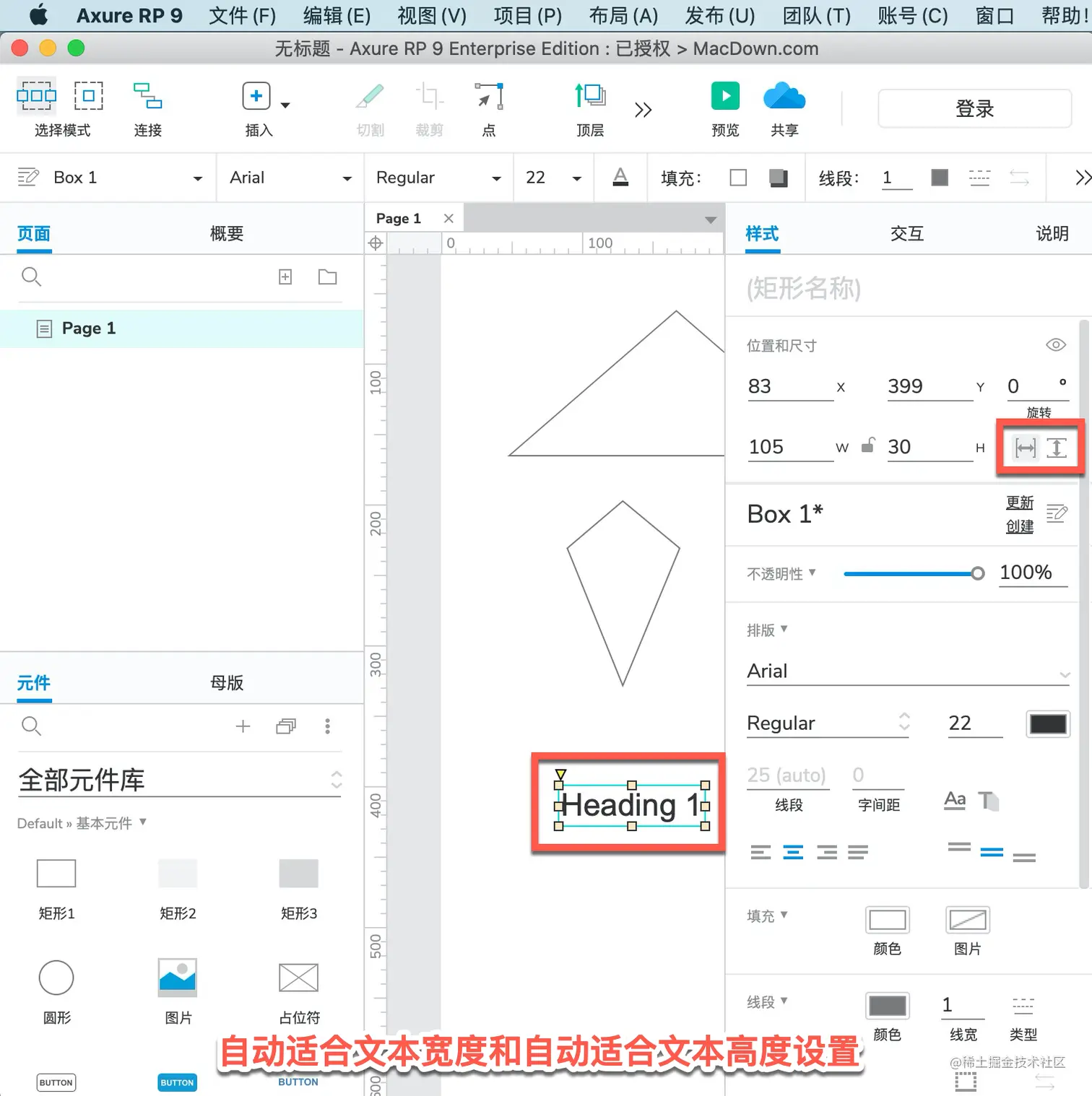Click the fit to text height icon
This screenshot has height=1096, width=1092.
(1057, 448)
